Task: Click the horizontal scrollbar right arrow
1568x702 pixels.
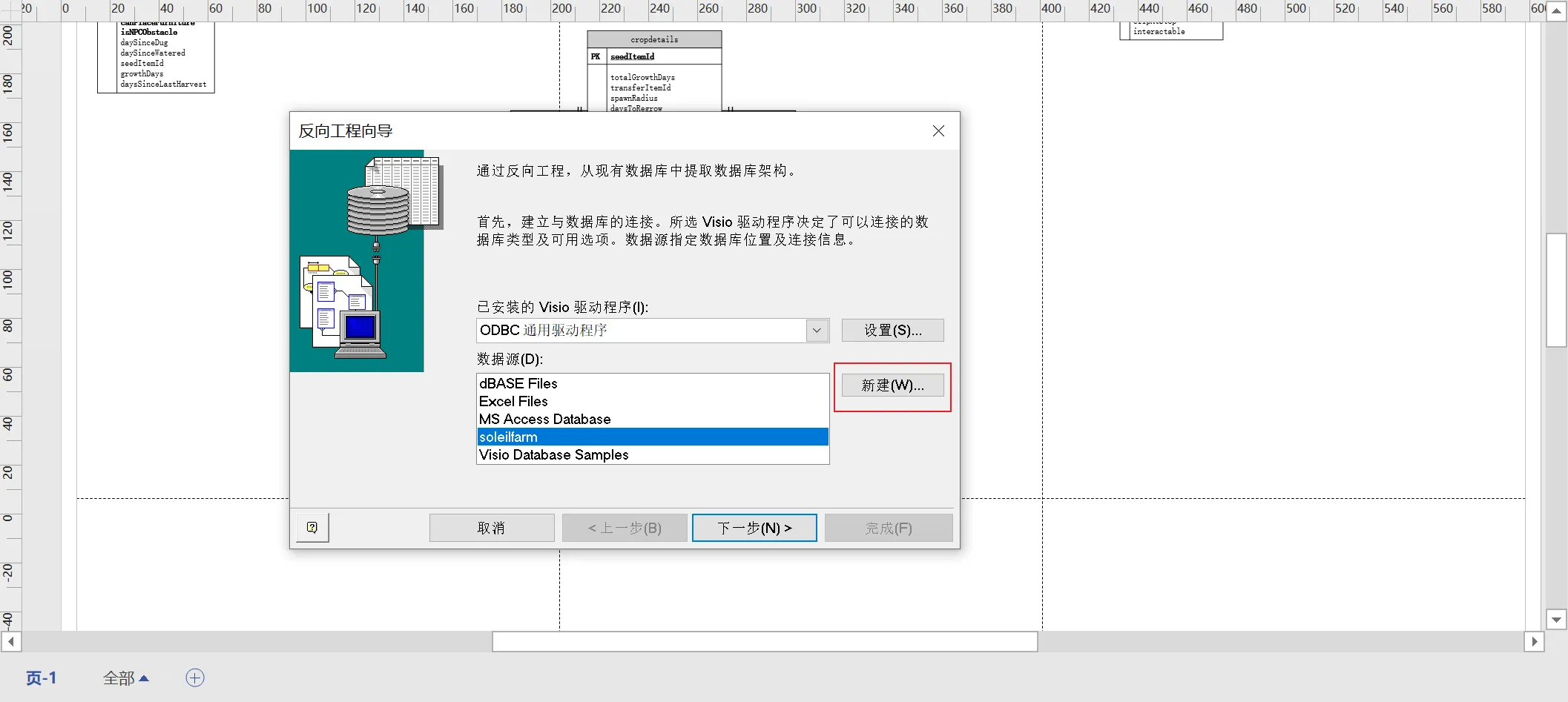Action: (1535, 641)
